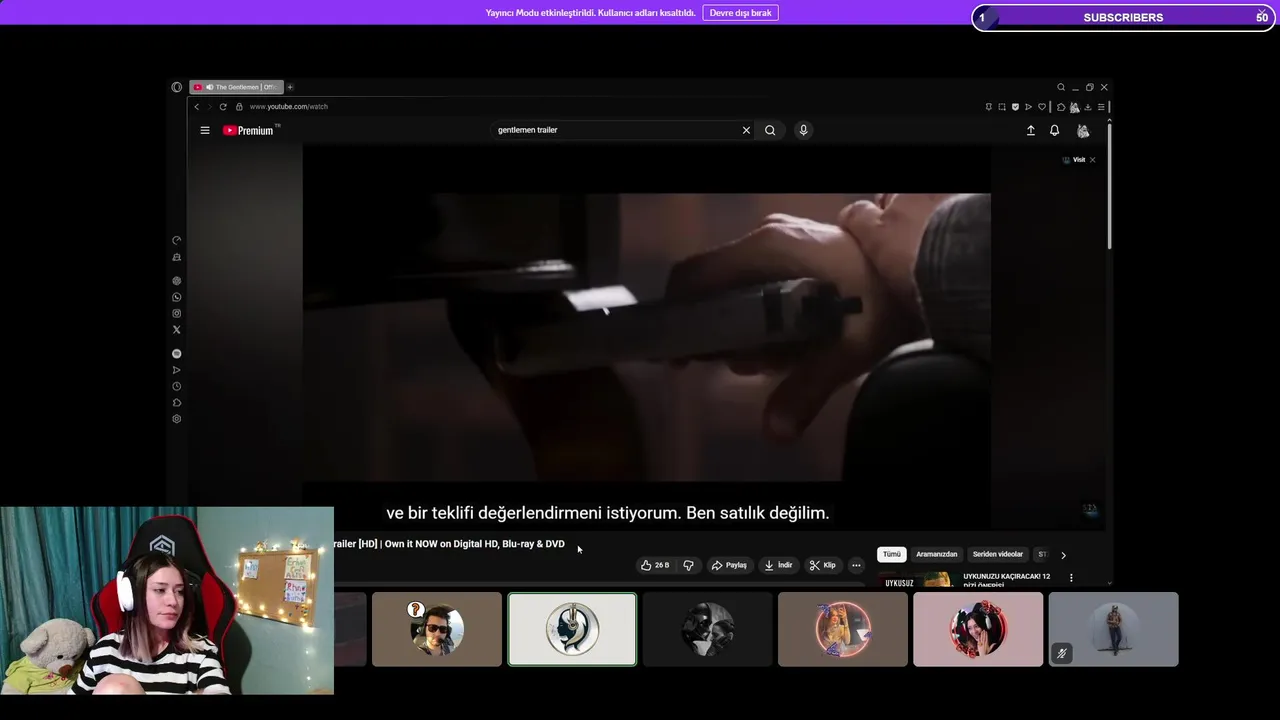Dismiss the Visit ad overlay
The image size is (1280, 720).
1092,160
